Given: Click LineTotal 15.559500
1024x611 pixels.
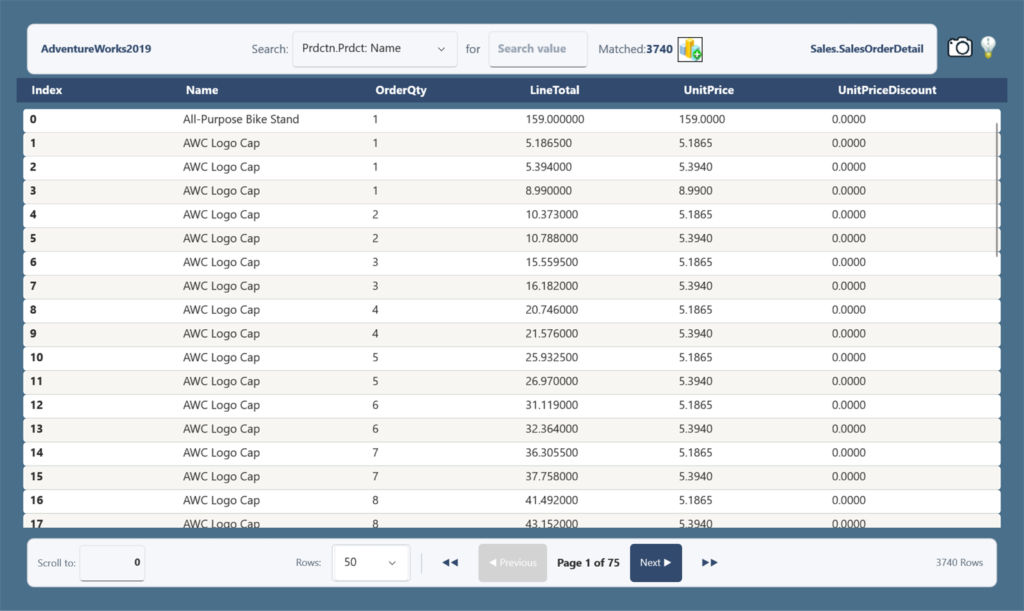Looking at the screenshot, I should [552, 262].
